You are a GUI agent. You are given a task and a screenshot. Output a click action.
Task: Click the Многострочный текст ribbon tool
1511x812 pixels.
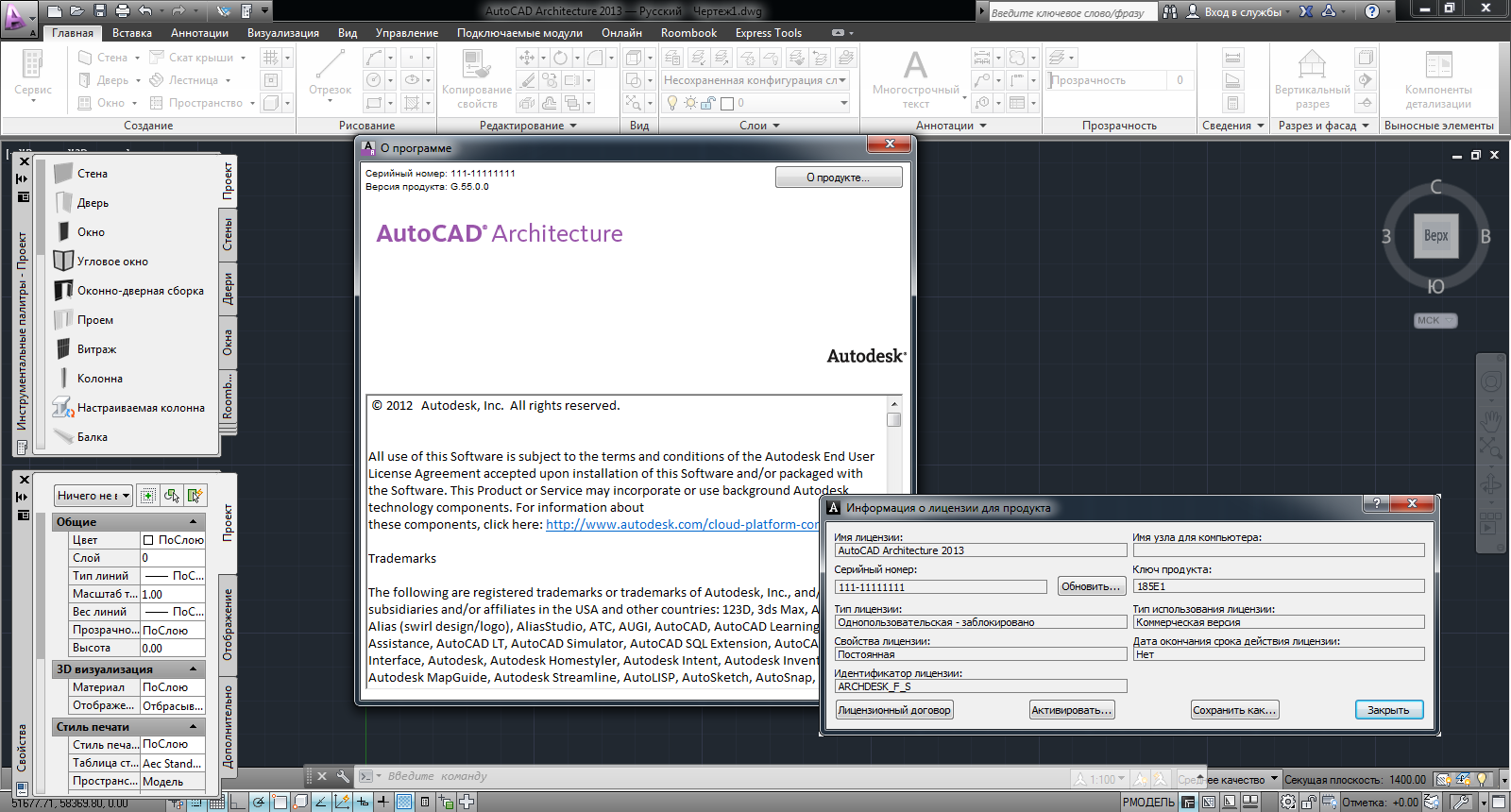pyautogui.click(x=915, y=79)
